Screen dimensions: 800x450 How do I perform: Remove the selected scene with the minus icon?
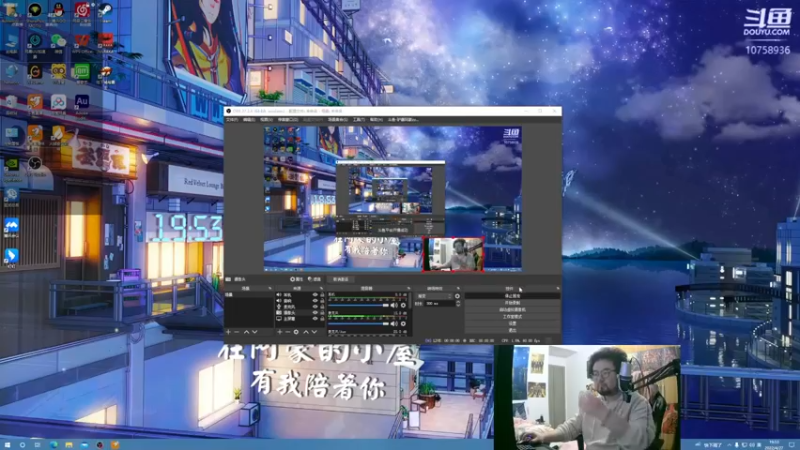(x=237, y=332)
